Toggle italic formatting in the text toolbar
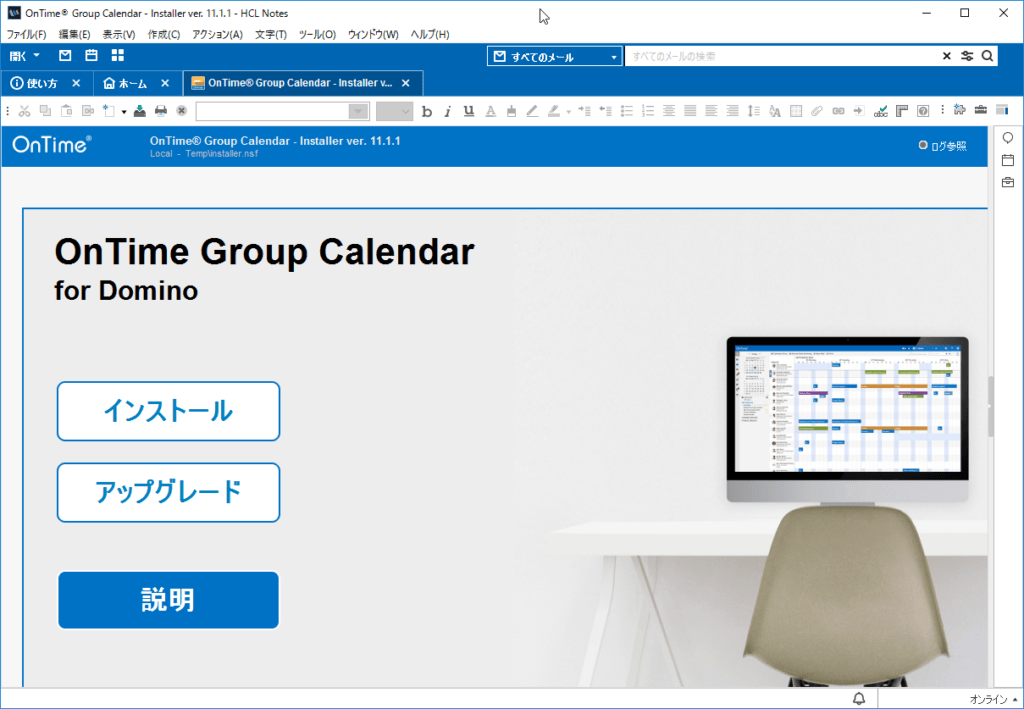The width and height of the screenshot is (1024, 709). pos(447,111)
